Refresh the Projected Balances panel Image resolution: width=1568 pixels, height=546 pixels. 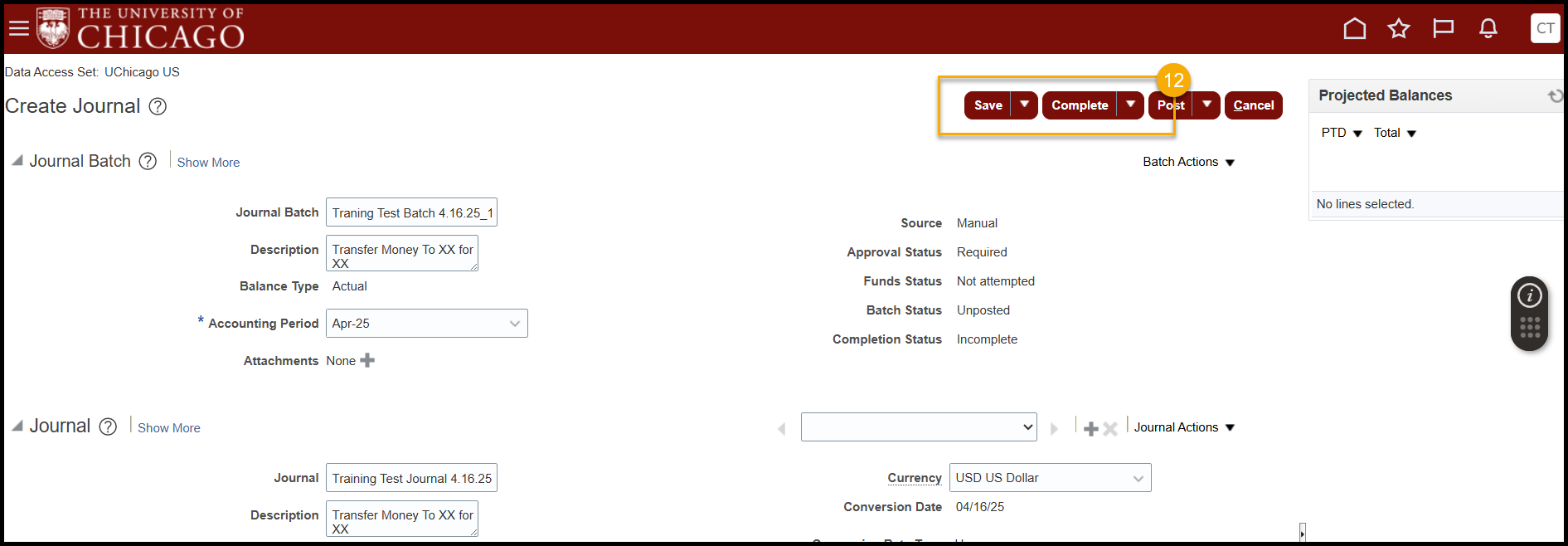coord(1555,96)
